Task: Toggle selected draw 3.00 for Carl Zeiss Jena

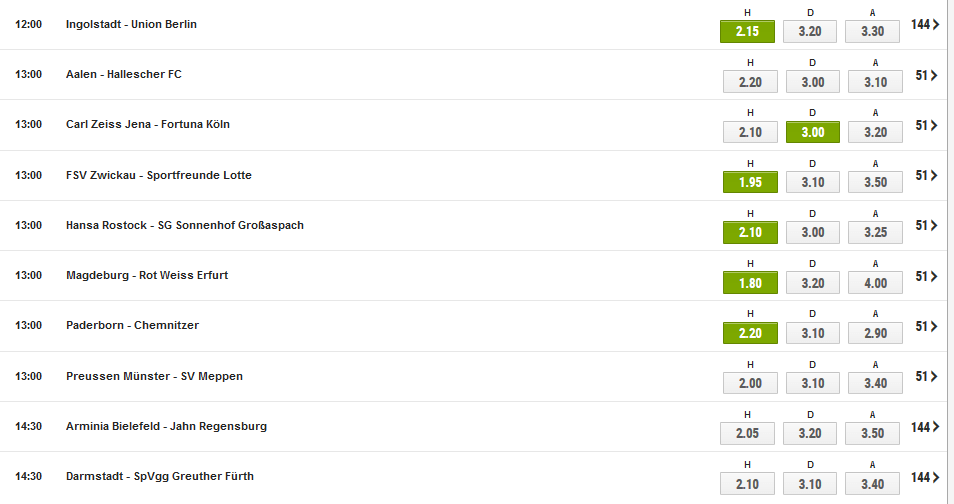Action: pyautogui.click(x=813, y=132)
